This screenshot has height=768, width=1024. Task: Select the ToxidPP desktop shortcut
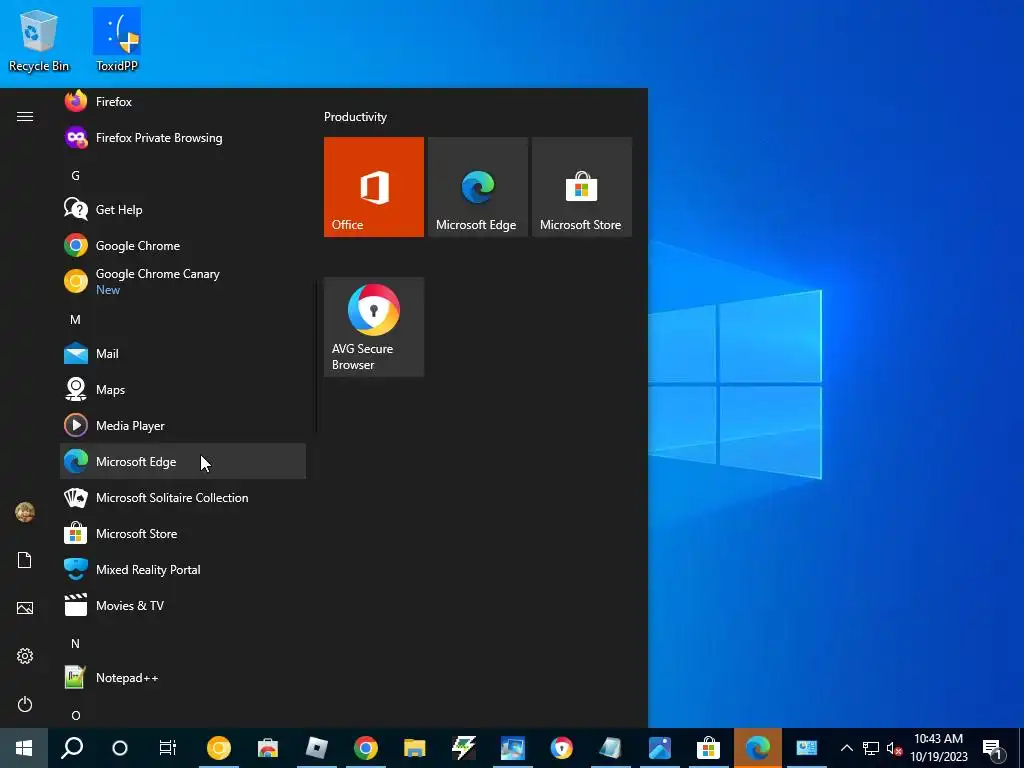117,40
